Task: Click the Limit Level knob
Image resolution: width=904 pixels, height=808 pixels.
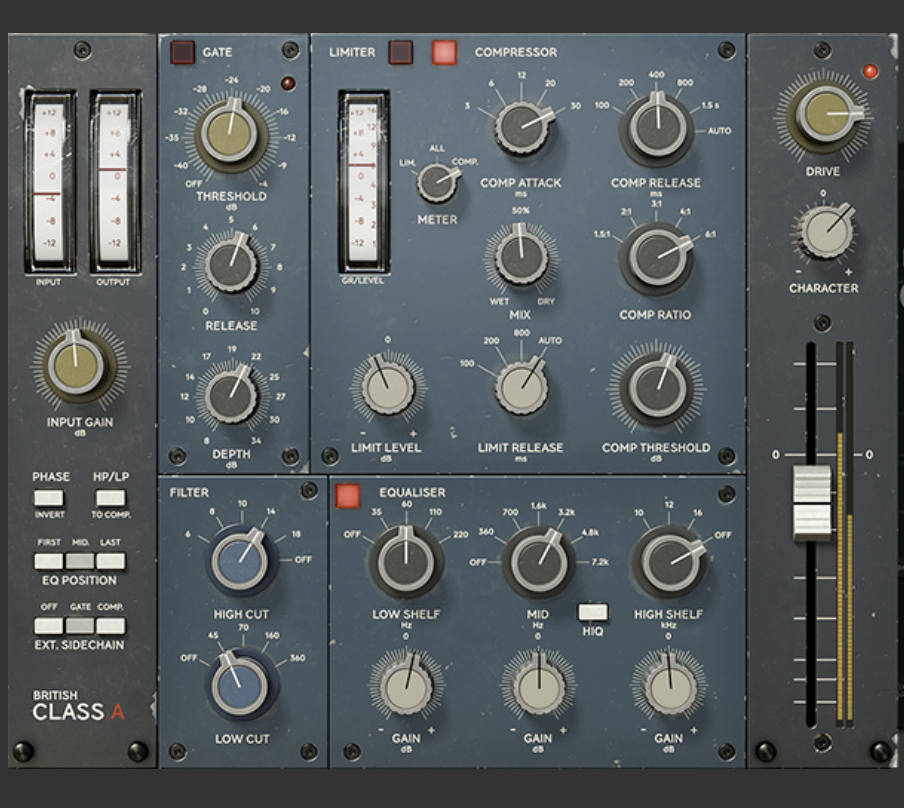Action: (386, 388)
